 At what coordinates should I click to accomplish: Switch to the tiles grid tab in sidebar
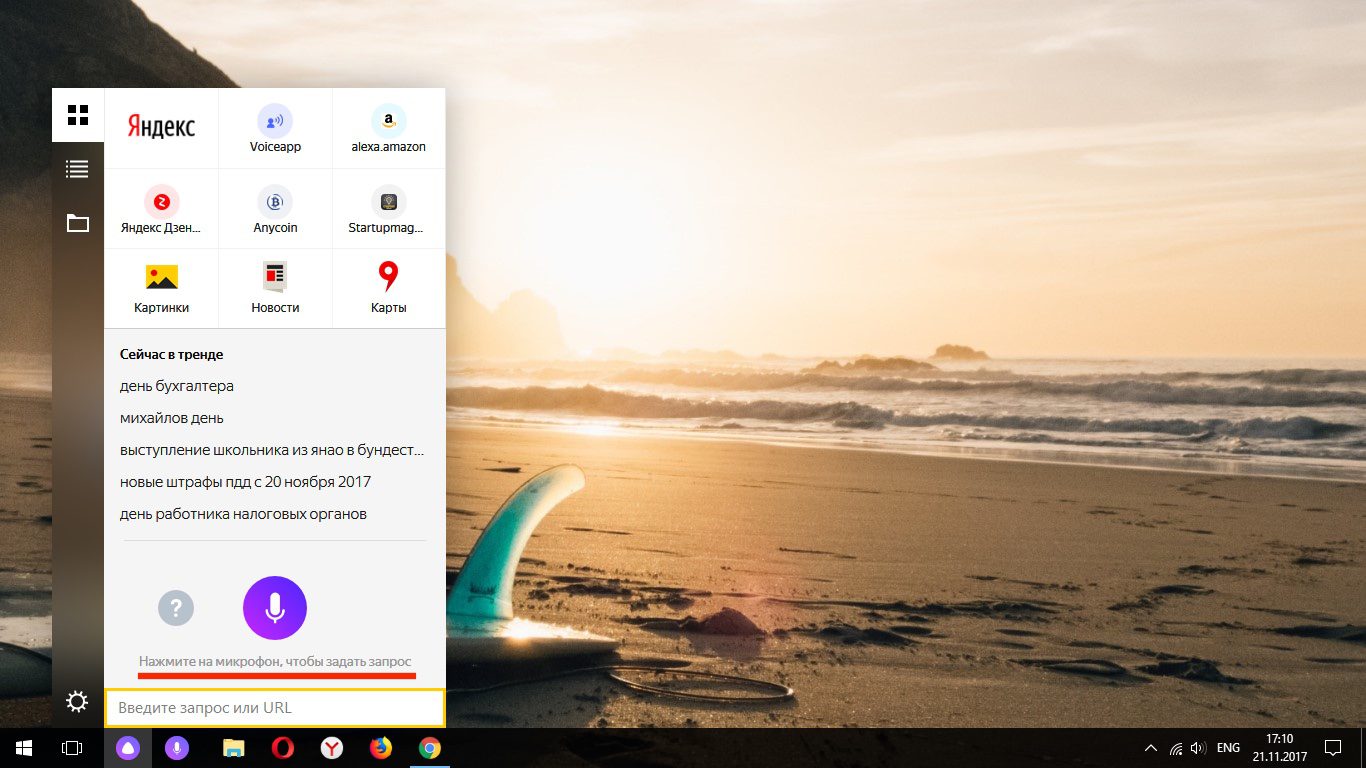pos(78,114)
